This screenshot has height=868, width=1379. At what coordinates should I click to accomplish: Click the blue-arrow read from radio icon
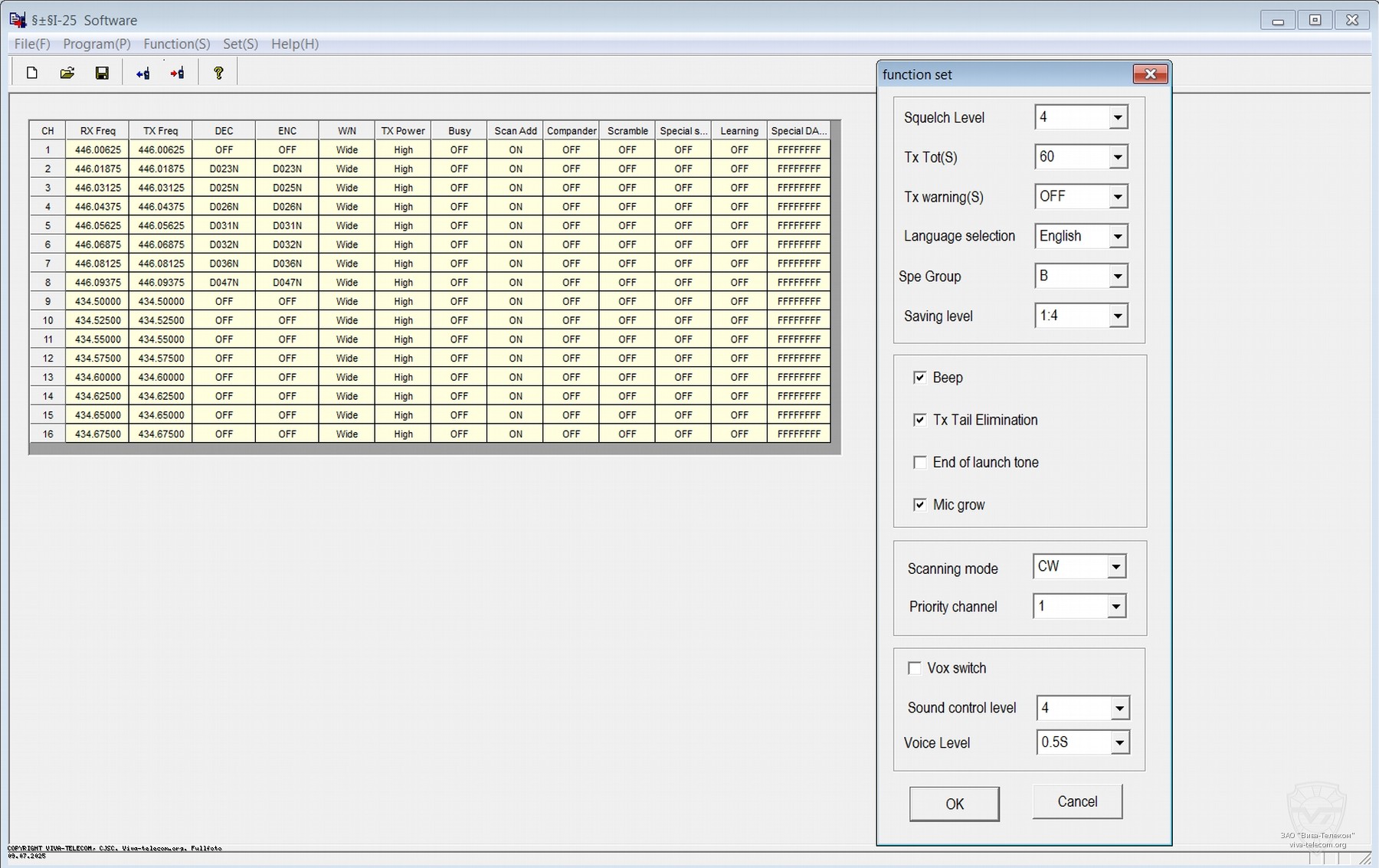tap(142, 74)
